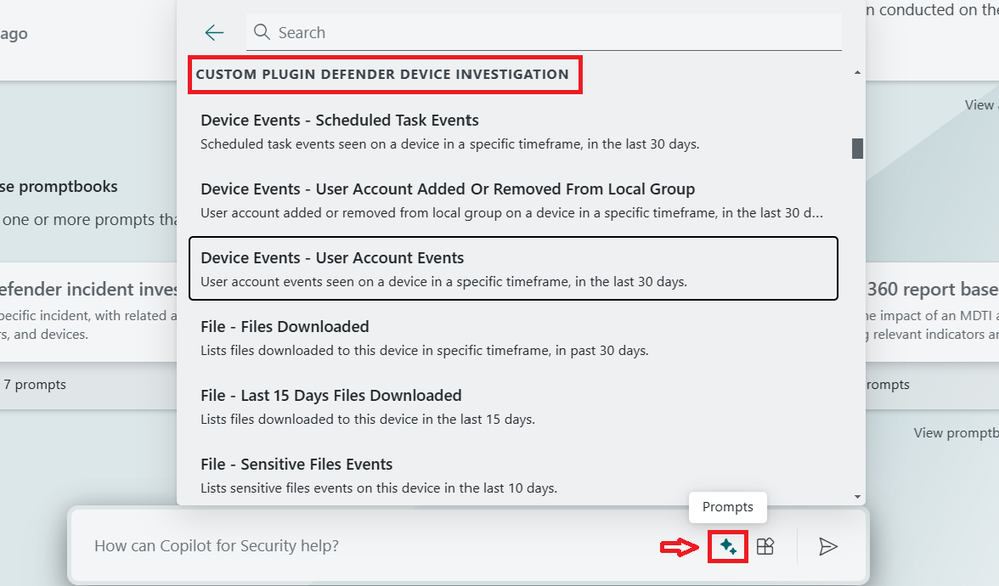Select File - Last 15 Days Files Downloaded
The image size is (999, 586).
[513, 406]
